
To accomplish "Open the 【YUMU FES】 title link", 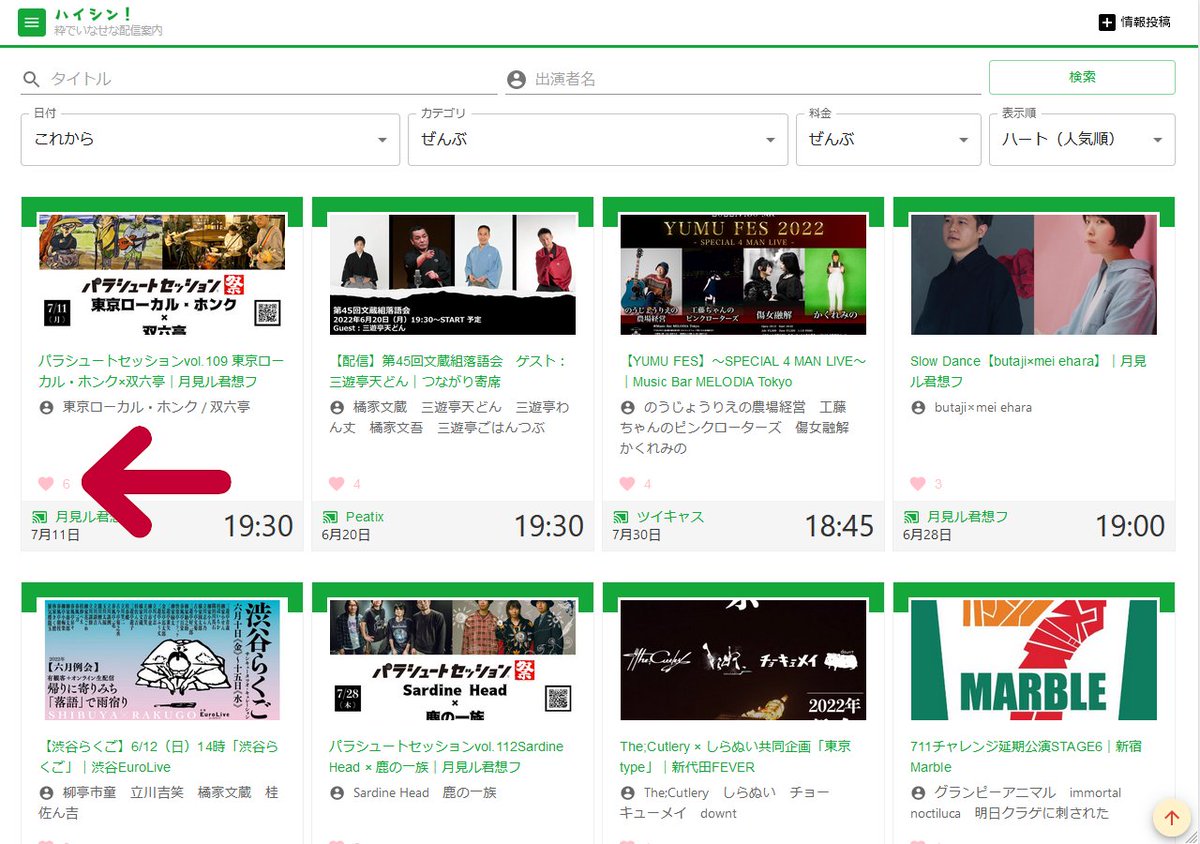I will (743, 371).
